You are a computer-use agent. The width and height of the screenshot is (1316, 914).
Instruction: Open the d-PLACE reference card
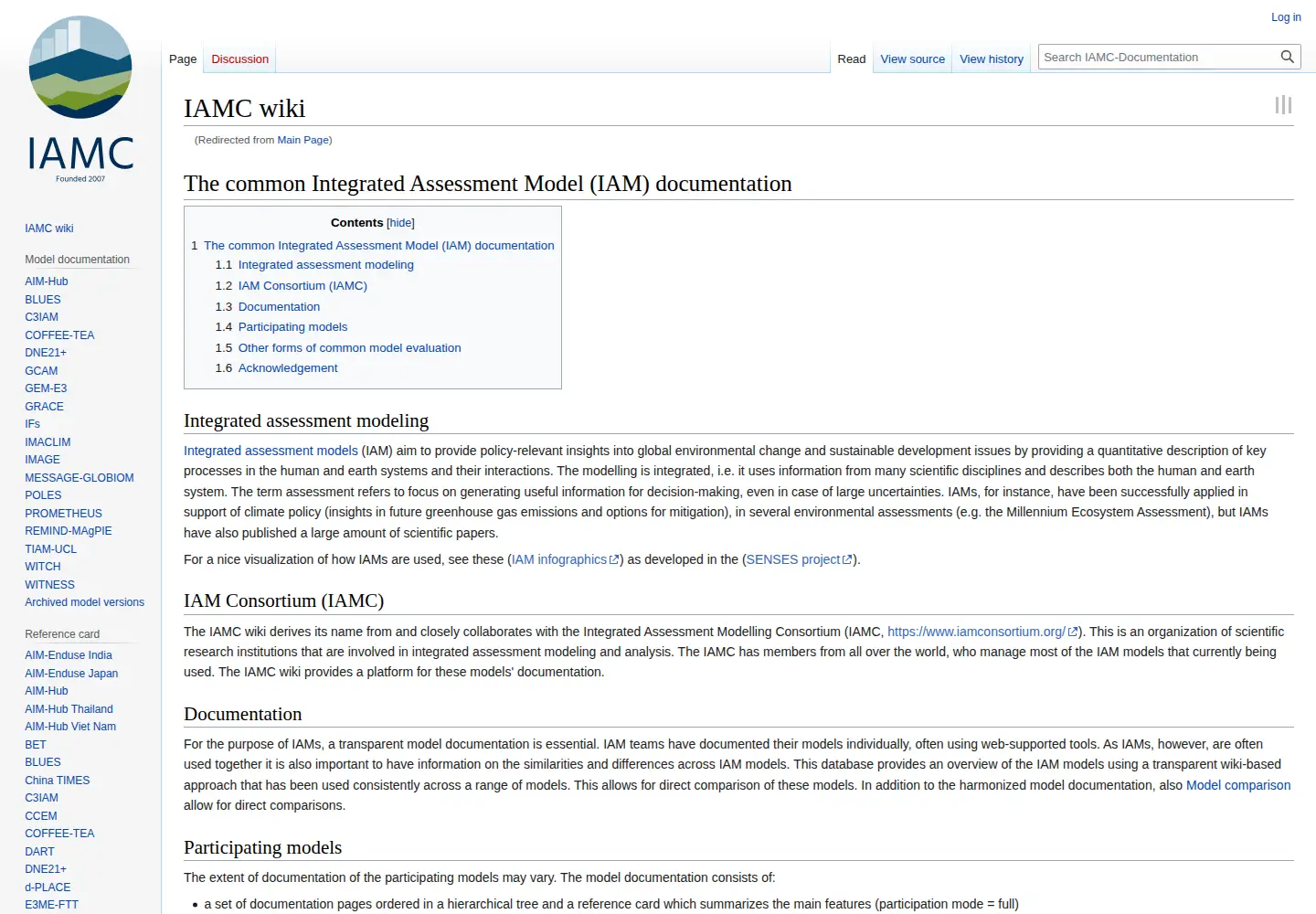(x=48, y=887)
